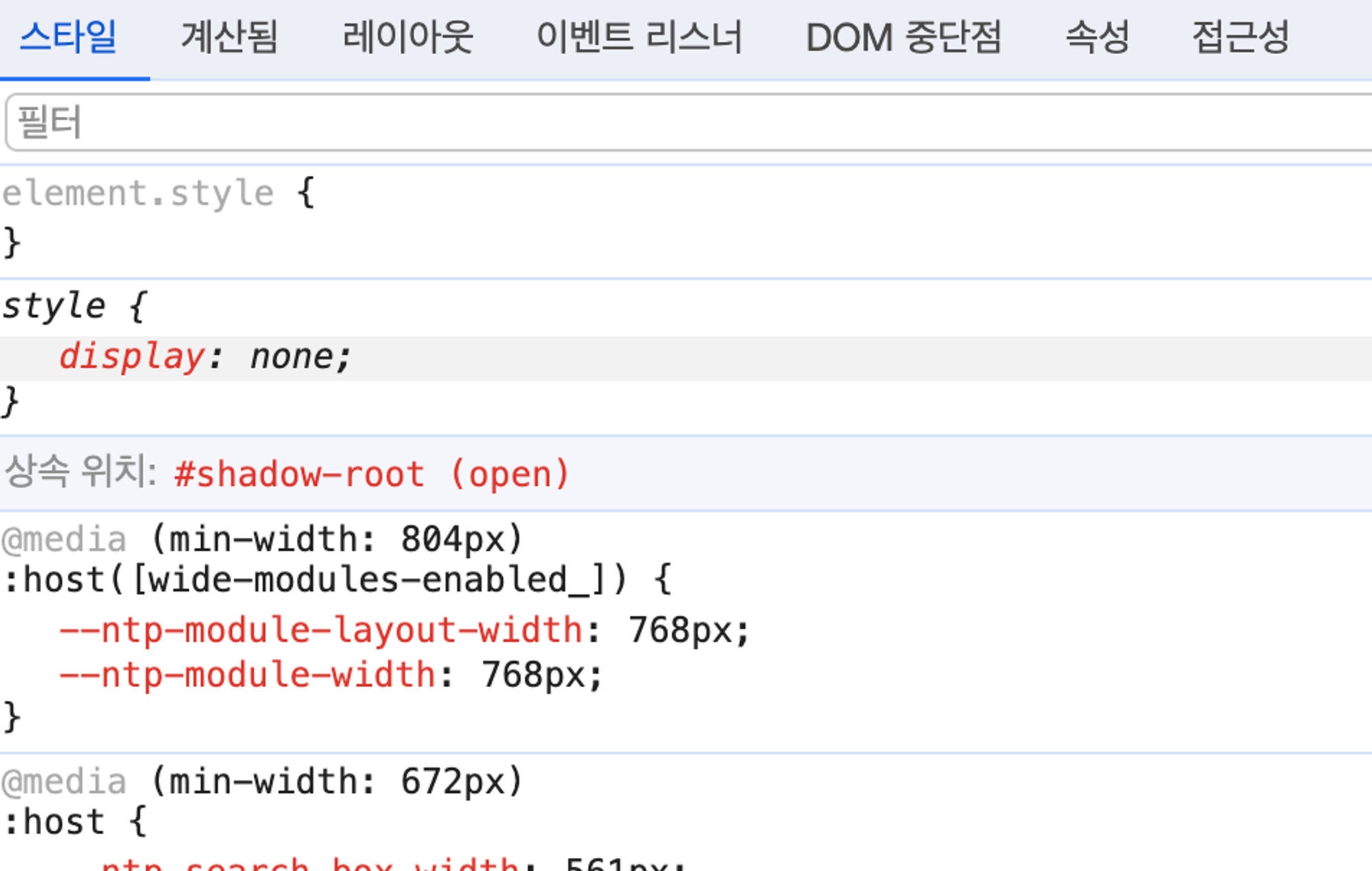1372x871 pixels.
Task: Click the --ntp-module-layout-width property name
Action: (321, 630)
